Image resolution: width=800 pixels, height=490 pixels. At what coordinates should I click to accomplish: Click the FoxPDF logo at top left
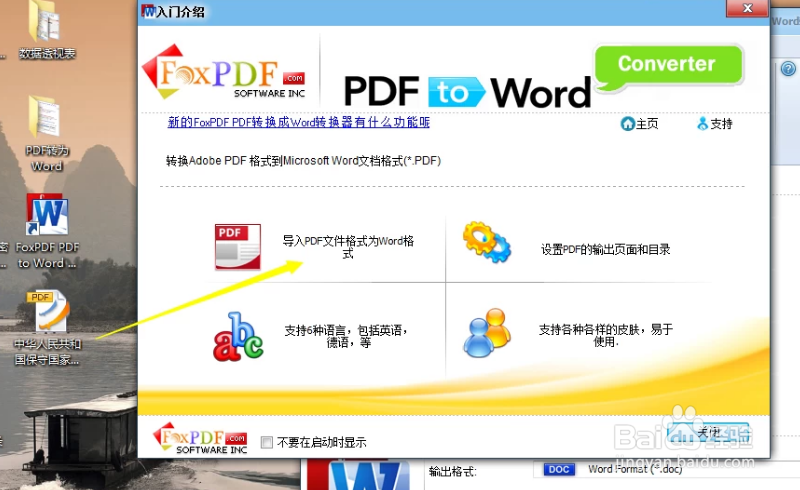223,72
